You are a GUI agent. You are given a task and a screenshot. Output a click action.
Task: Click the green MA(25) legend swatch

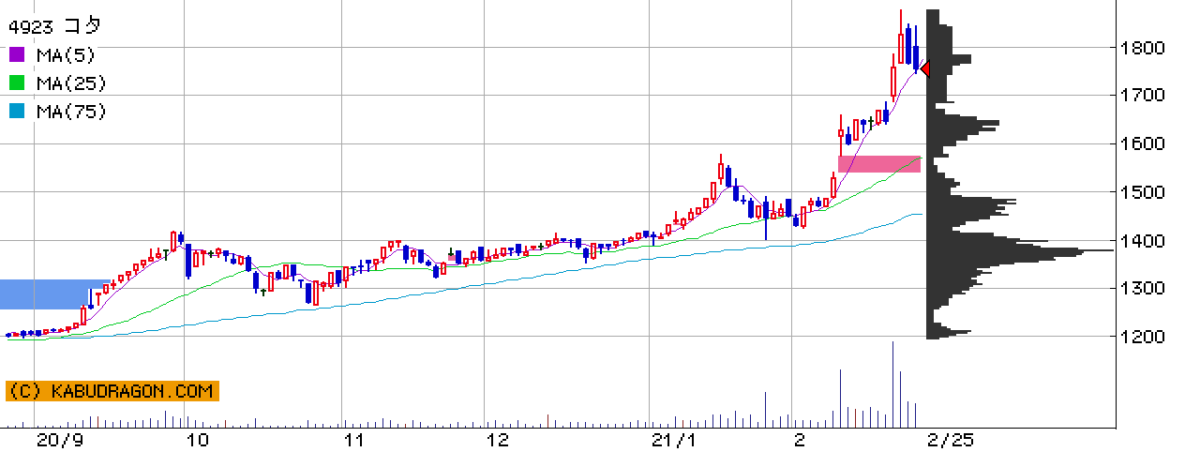[17, 83]
